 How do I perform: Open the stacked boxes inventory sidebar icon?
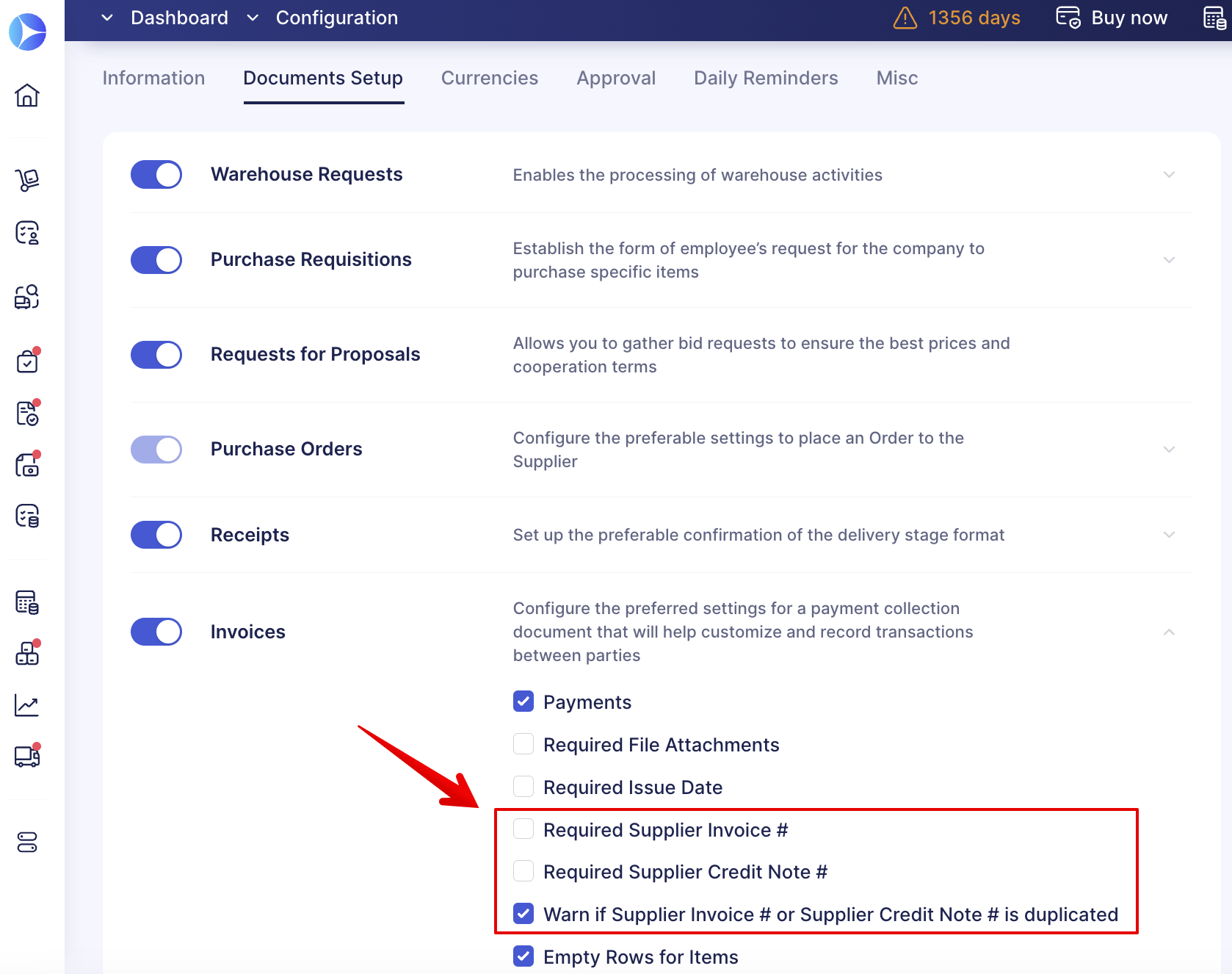click(x=27, y=653)
